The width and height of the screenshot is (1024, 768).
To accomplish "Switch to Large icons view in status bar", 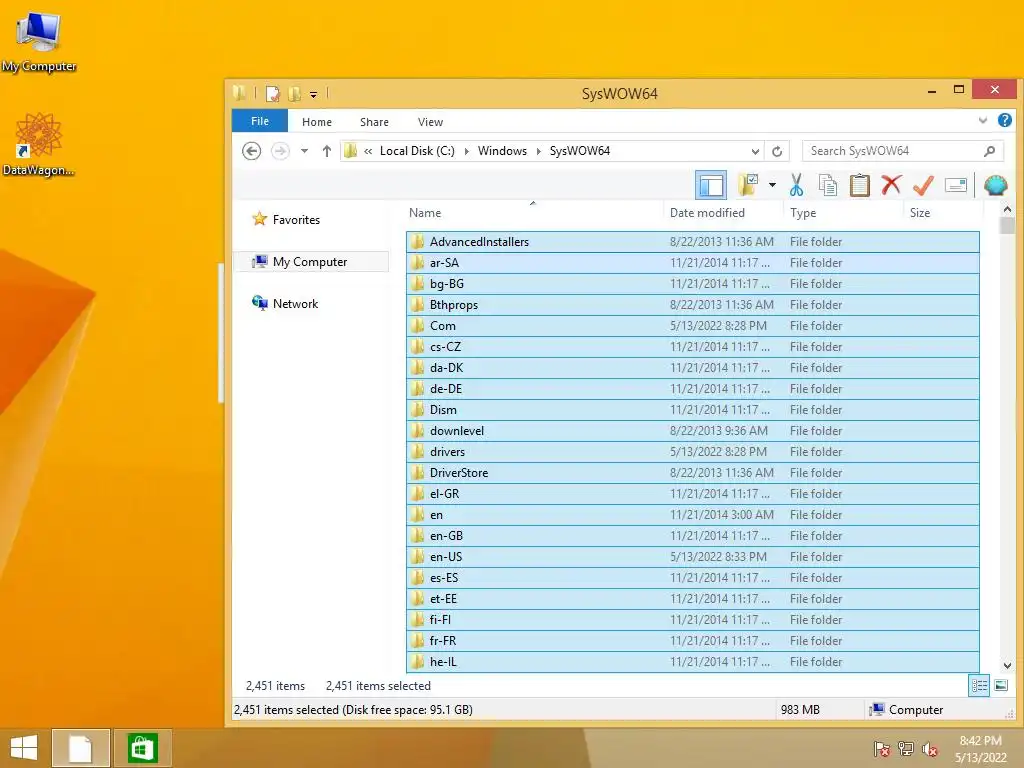I will 1000,686.
